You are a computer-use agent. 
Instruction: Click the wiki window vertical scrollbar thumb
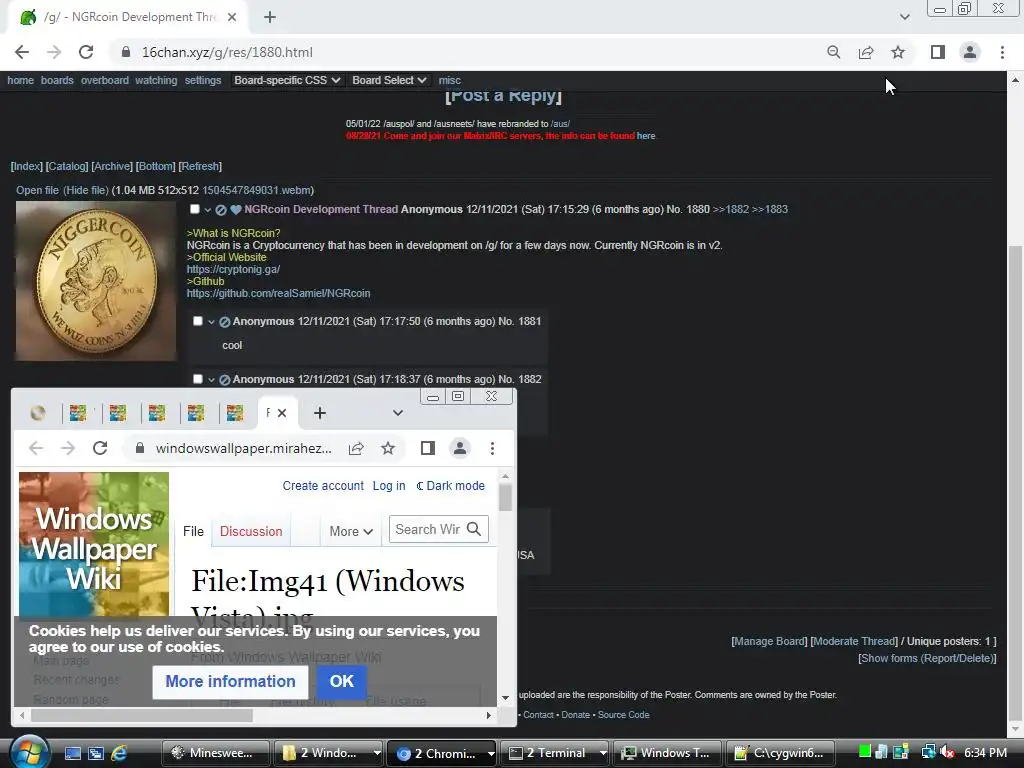[505, 498]
